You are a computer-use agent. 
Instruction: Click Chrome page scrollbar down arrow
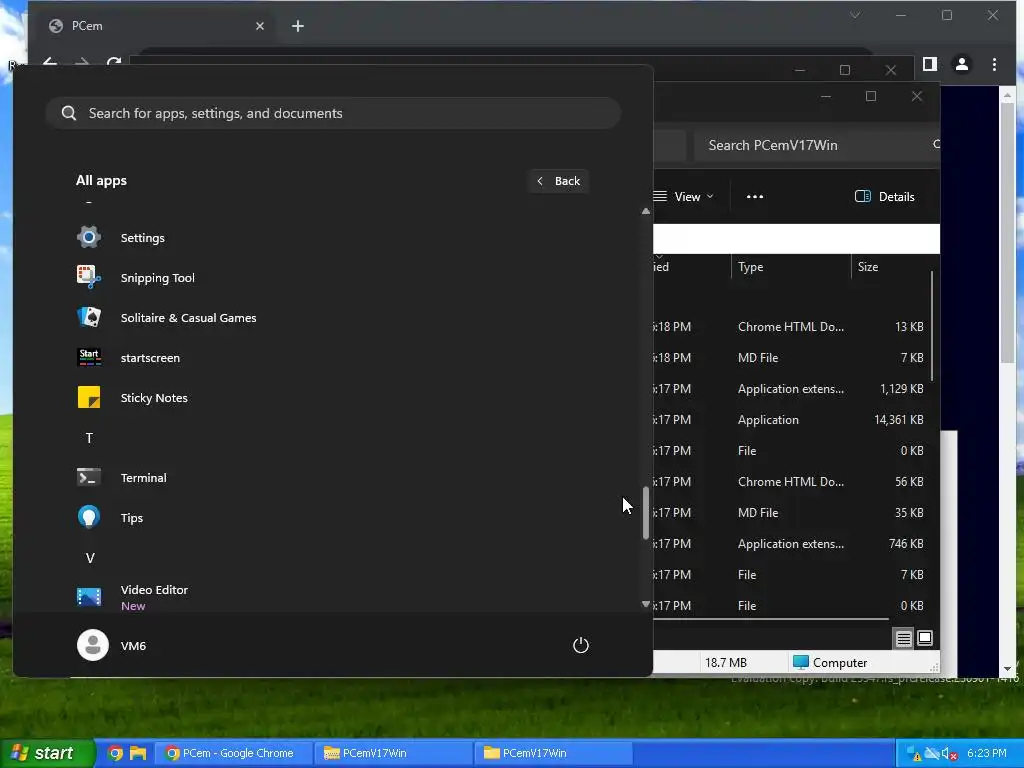(1007, 669)
